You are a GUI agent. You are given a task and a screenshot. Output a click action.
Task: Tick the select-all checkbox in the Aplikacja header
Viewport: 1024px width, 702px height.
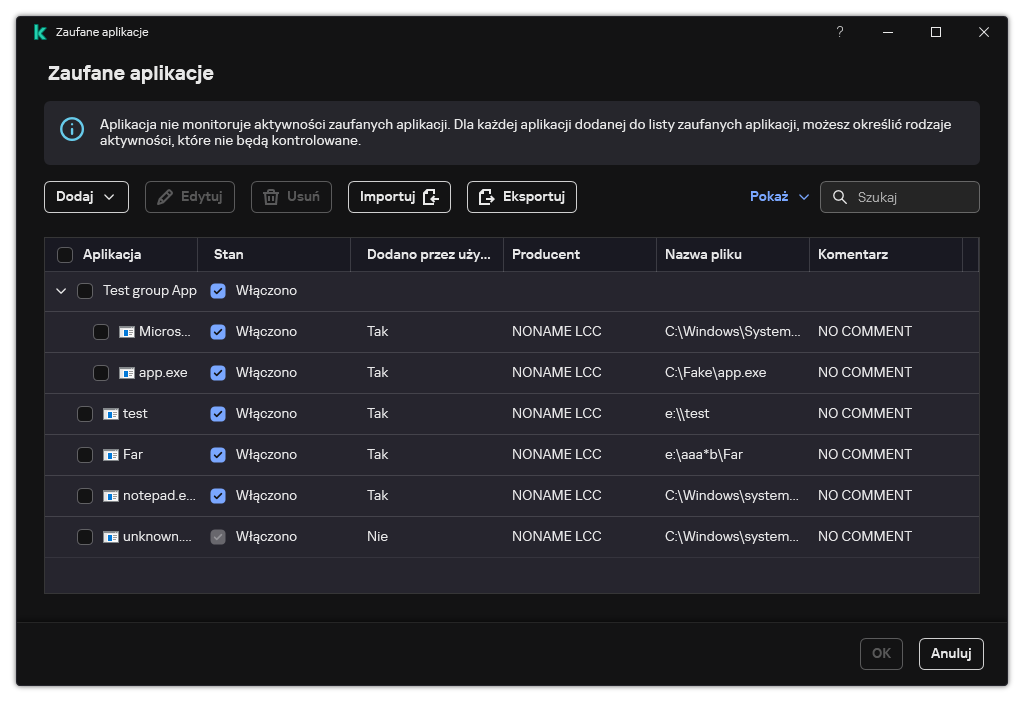point(65,255)
